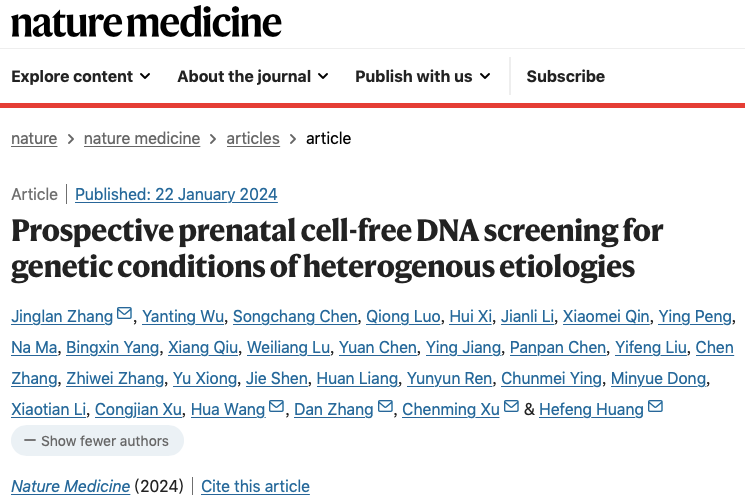Open the About the journal dropdown
This screenshot has width=745, height=501.
(x=253, y=76)
